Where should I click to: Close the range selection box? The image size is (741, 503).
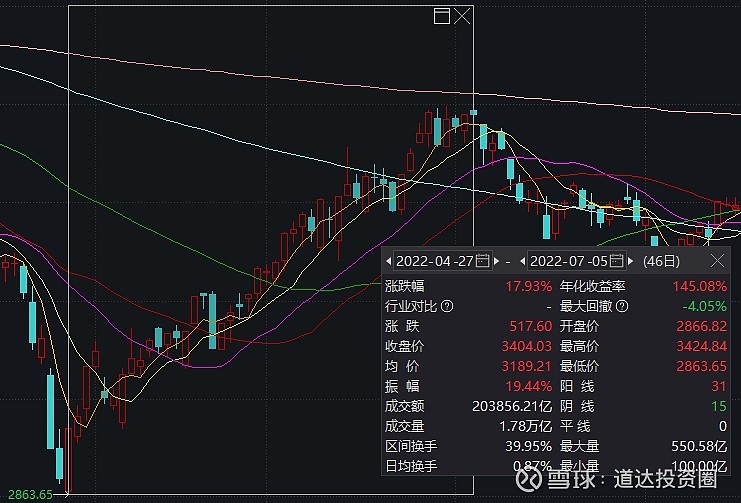pos(462,16)
